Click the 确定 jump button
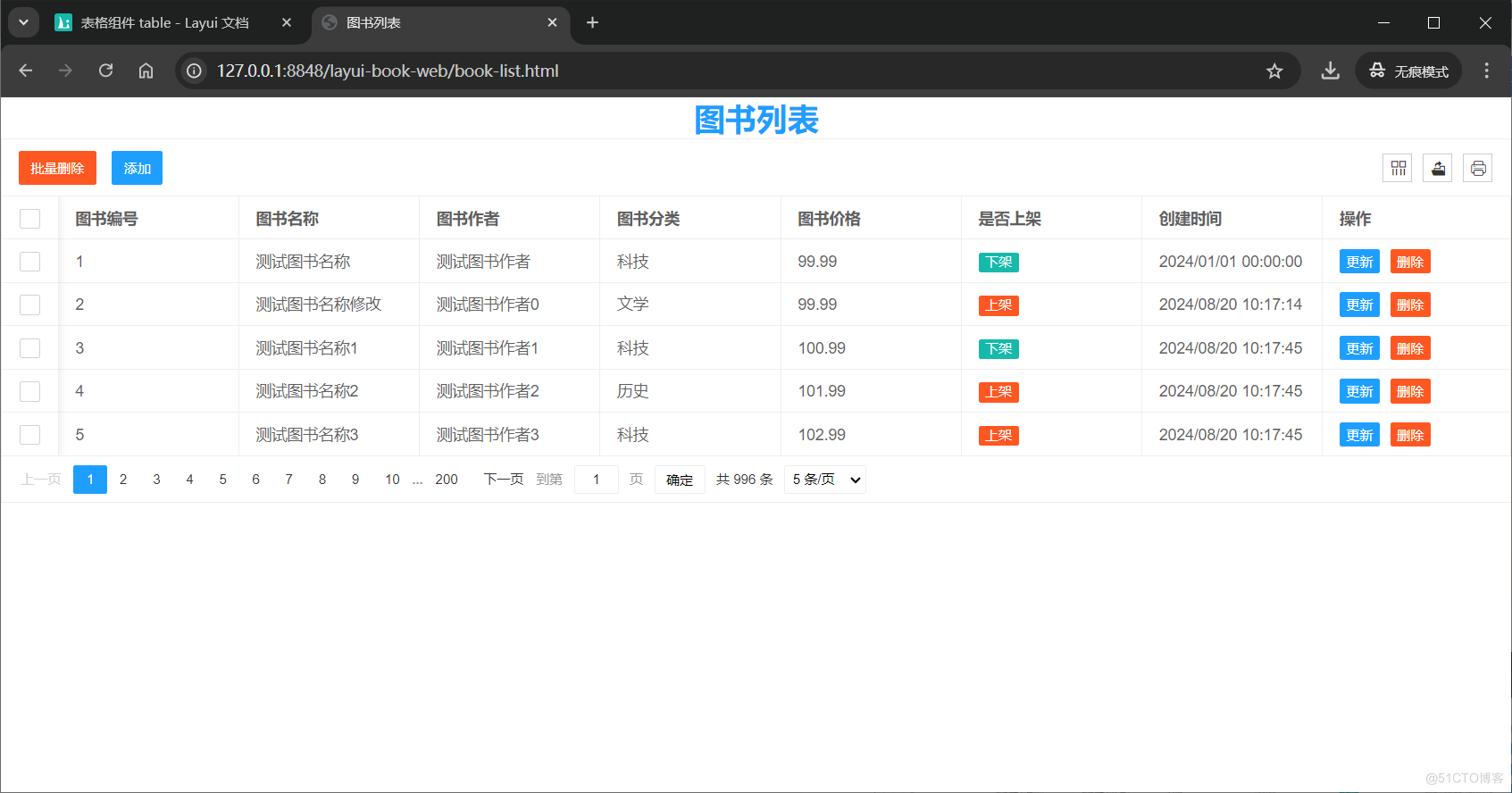Image resolution: width=1512 pixels, height=793 pixels. (680, 480)
